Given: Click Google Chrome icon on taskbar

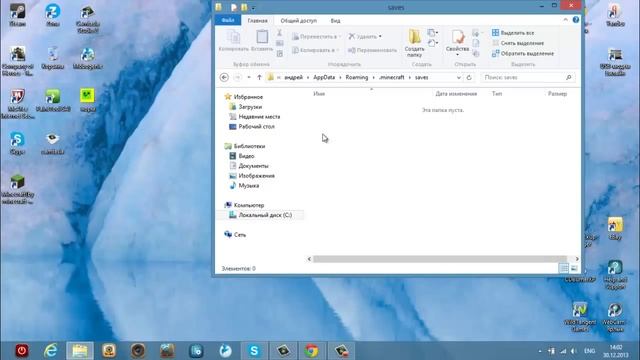Looking at the screenshot, I should click(312, 351).
